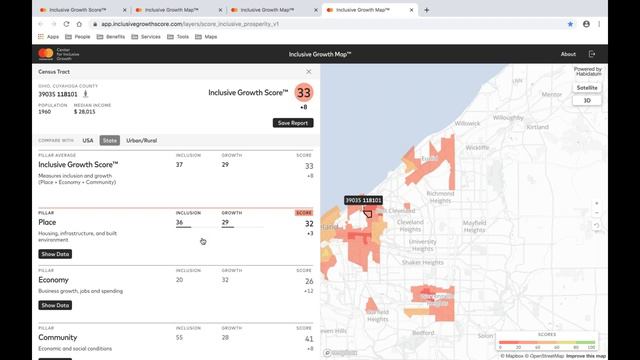
Task: Click the Mastercard Center for Inclusive Growth logo
Action: 59,54
